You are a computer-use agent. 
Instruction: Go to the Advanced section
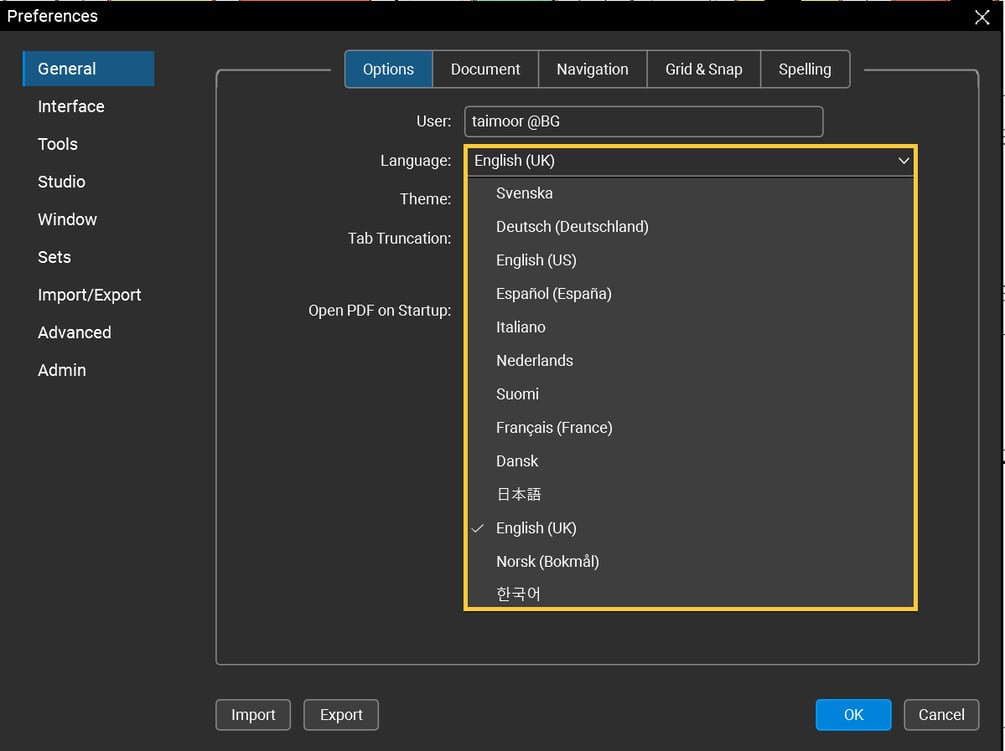pyautogui.click(x=74, y=332)
